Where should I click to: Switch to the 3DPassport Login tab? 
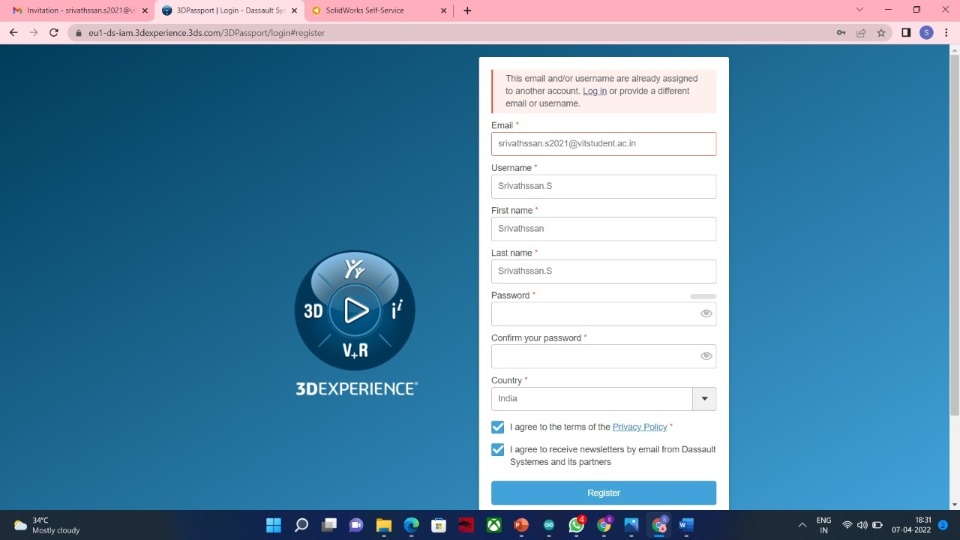(229, 10)
